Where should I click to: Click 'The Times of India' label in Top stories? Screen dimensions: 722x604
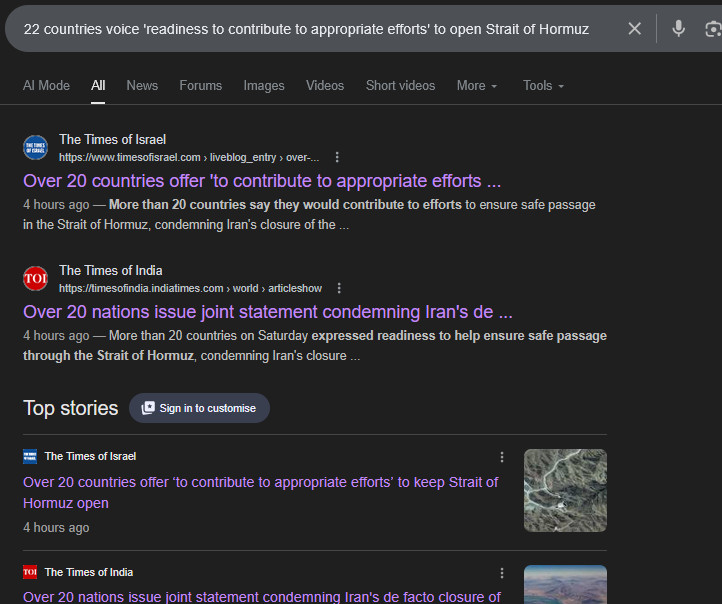(x=89, y=572)
